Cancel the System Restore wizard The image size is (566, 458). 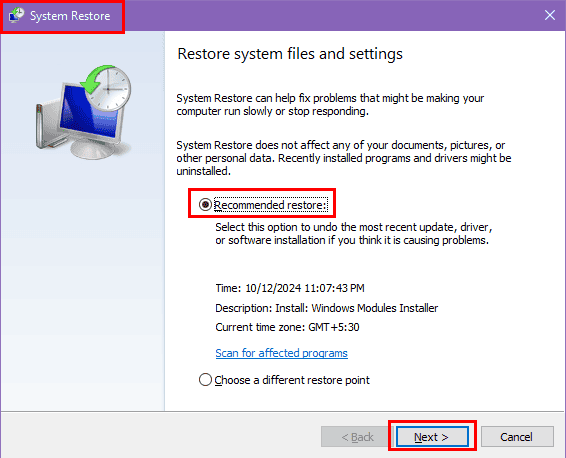click(517, 437)
